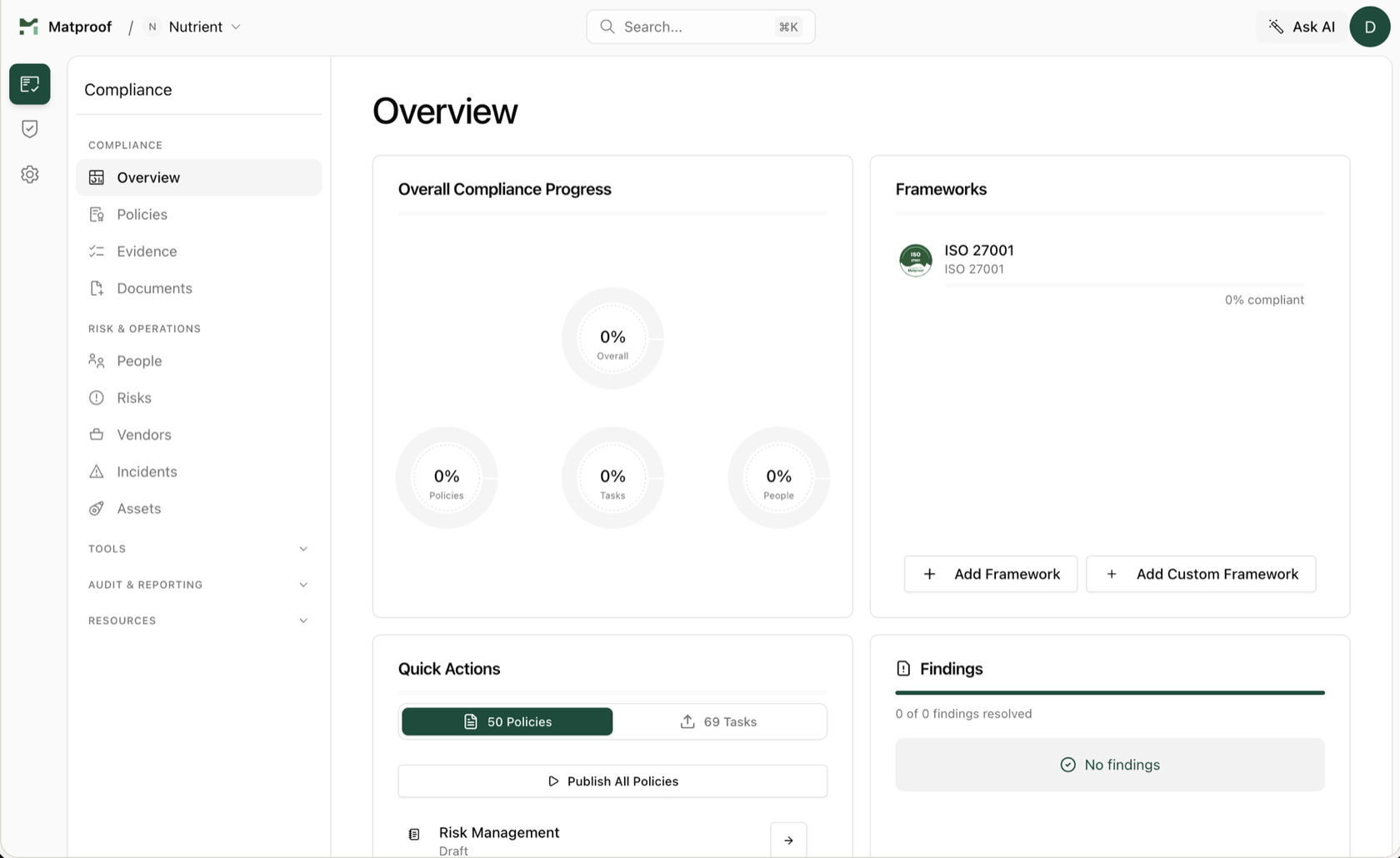
Task: Go to Policies in the sidebar
Action: tap(198, 214)
